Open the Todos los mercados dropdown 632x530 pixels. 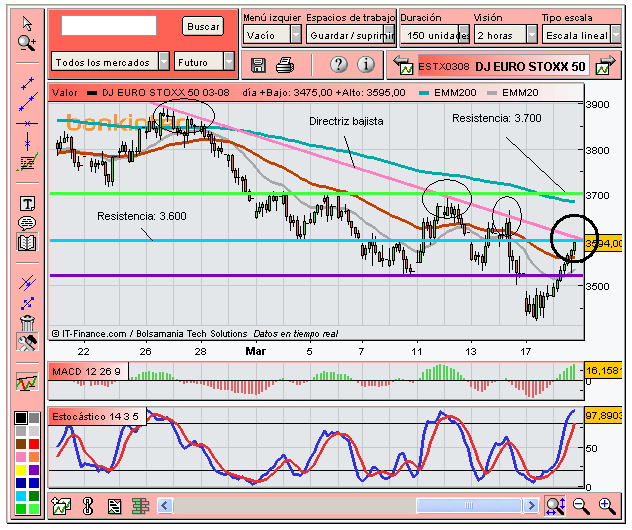pyautogui.click(x=110, y=62)
